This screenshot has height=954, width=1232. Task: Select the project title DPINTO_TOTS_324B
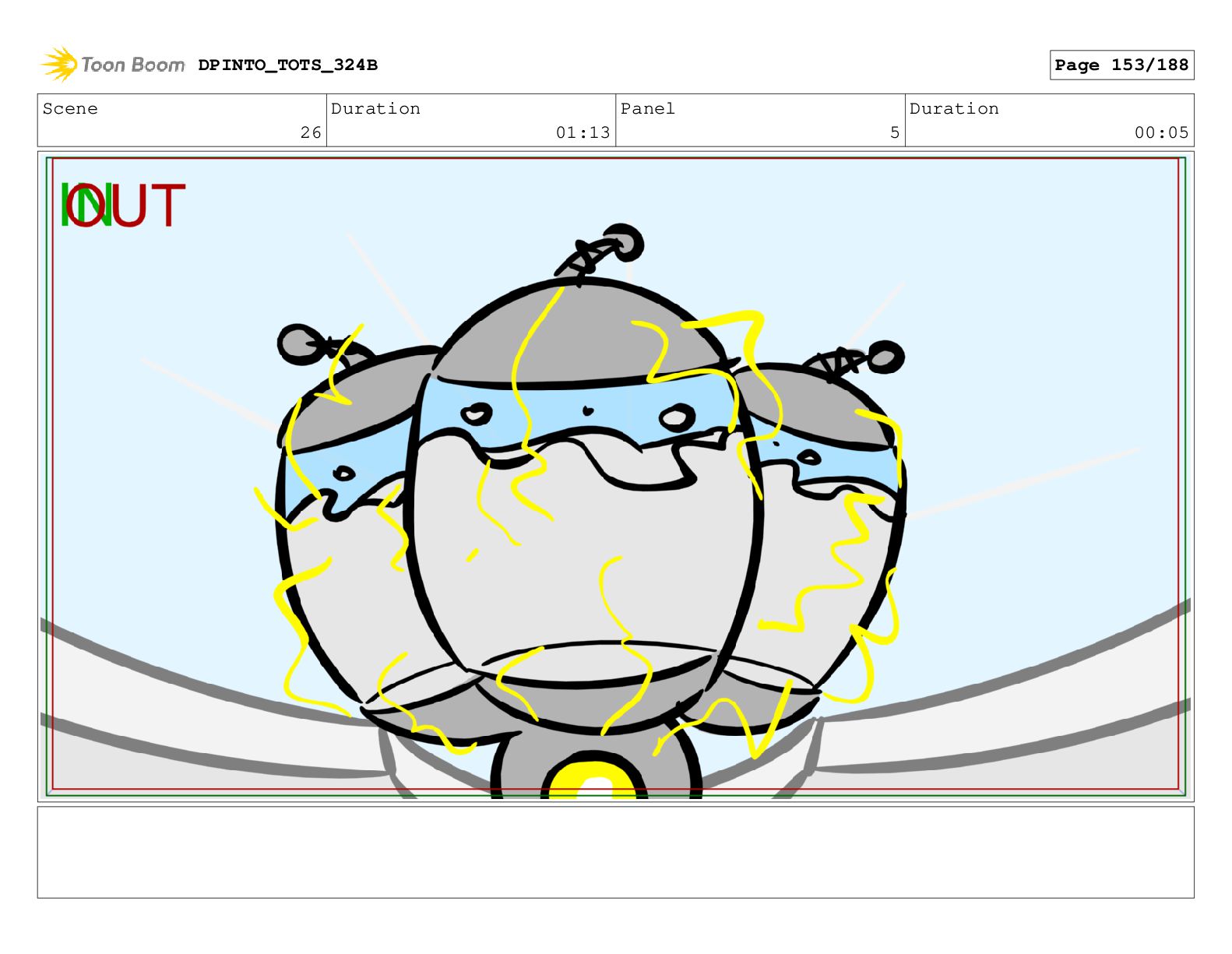click(x=287, y=65)
